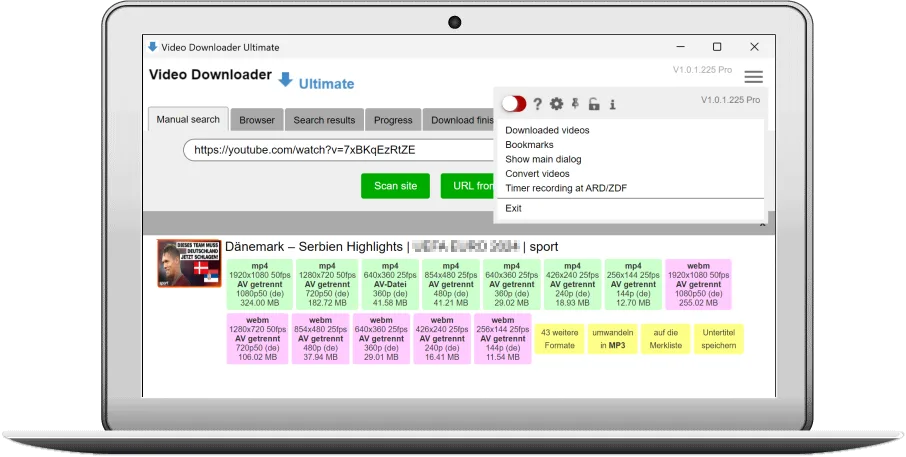The width and height of the screenshot is (906, 457).
Task: Choose Exit from the menu
Action: pos(513,208)
